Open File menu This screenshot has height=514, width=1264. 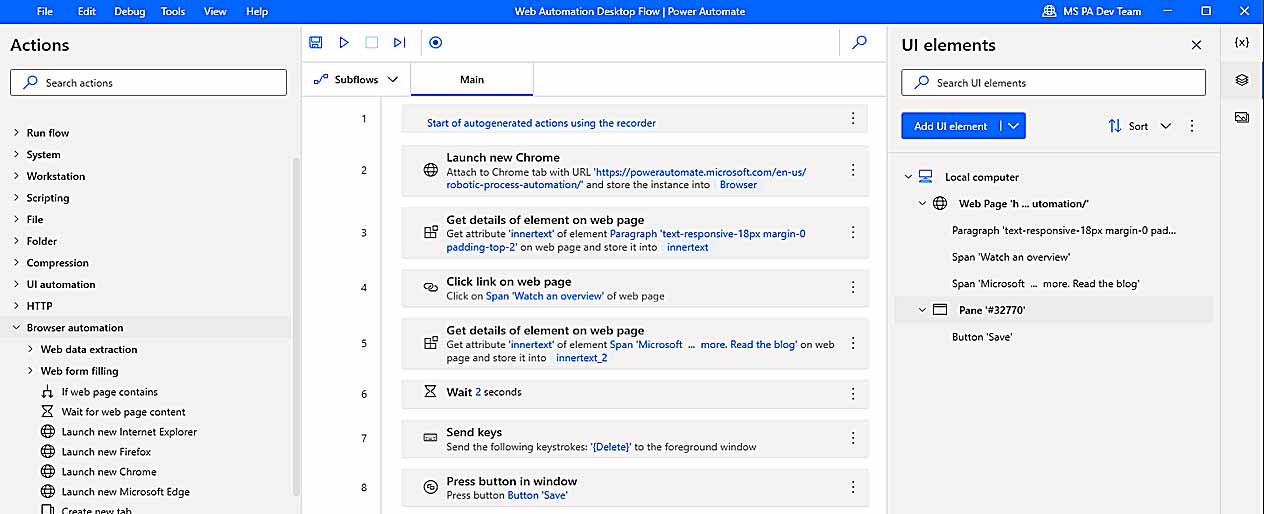(45, 11)
